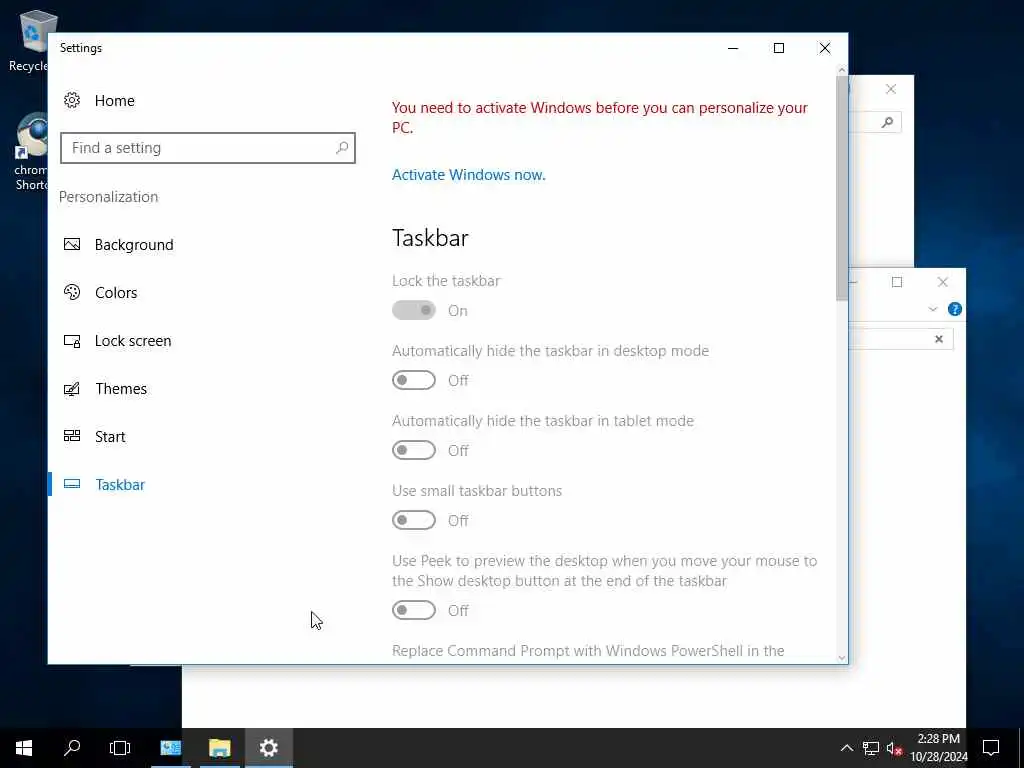Click the Taskbar sidebar icon
1024x768 pixels.
(x=72, y=484)
